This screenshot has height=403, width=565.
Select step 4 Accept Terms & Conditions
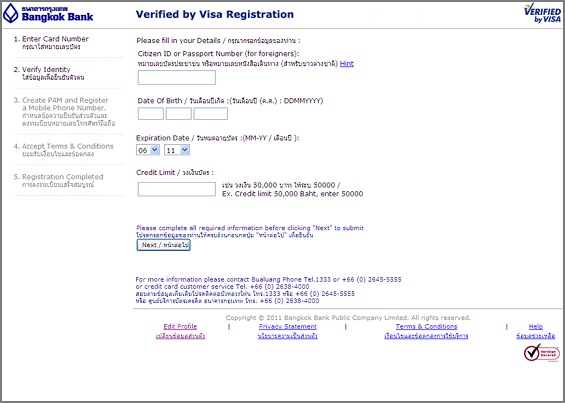(x=63, y=150)
